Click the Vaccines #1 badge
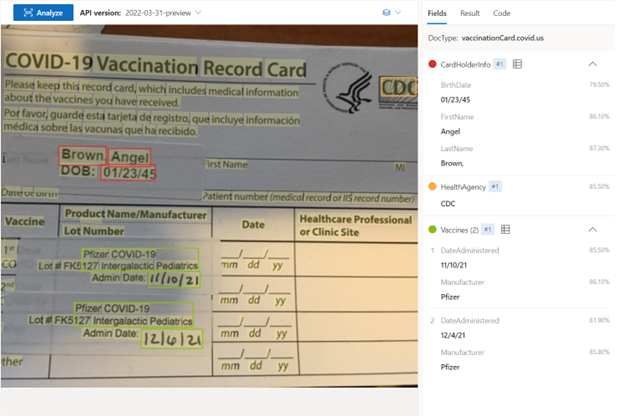624x416 pixels. 488,229
